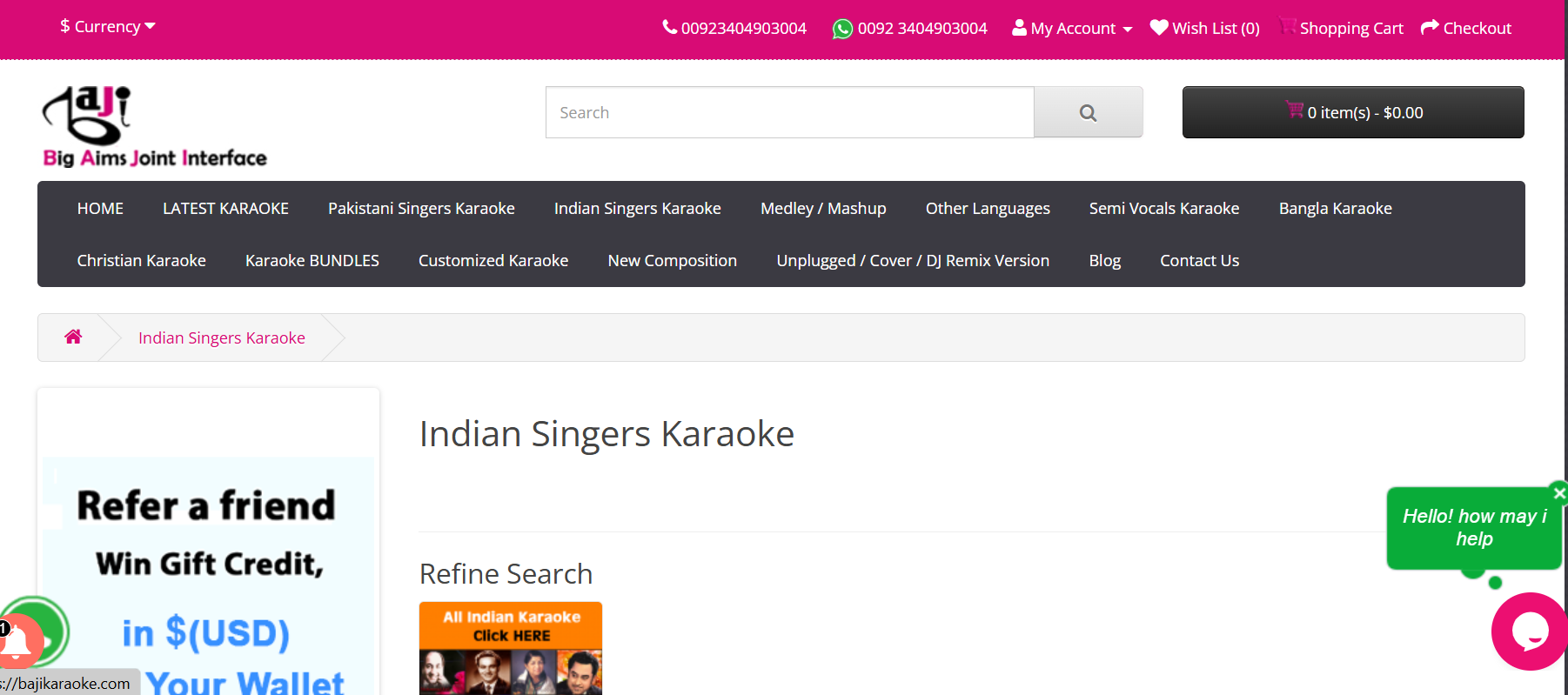Image resolution: width=1568 pixels, height=695 pixels.
Task: Open New Composition menu item
Action: pyautogui.click(x=673, y=261)
